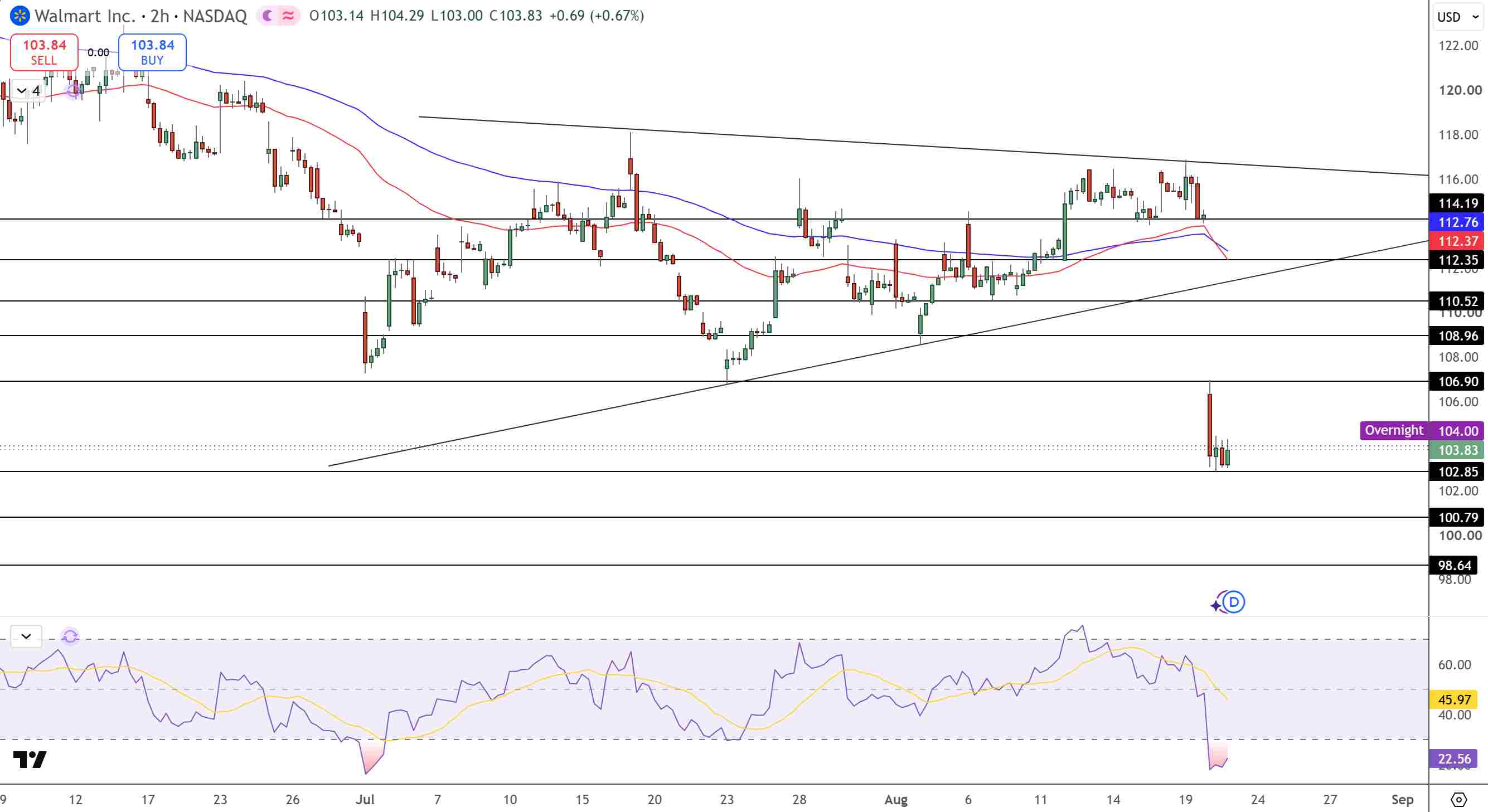1488x812 pixels.
Task: Click the 106.90 horizontal level label
Action: (x=1456, y=381)
